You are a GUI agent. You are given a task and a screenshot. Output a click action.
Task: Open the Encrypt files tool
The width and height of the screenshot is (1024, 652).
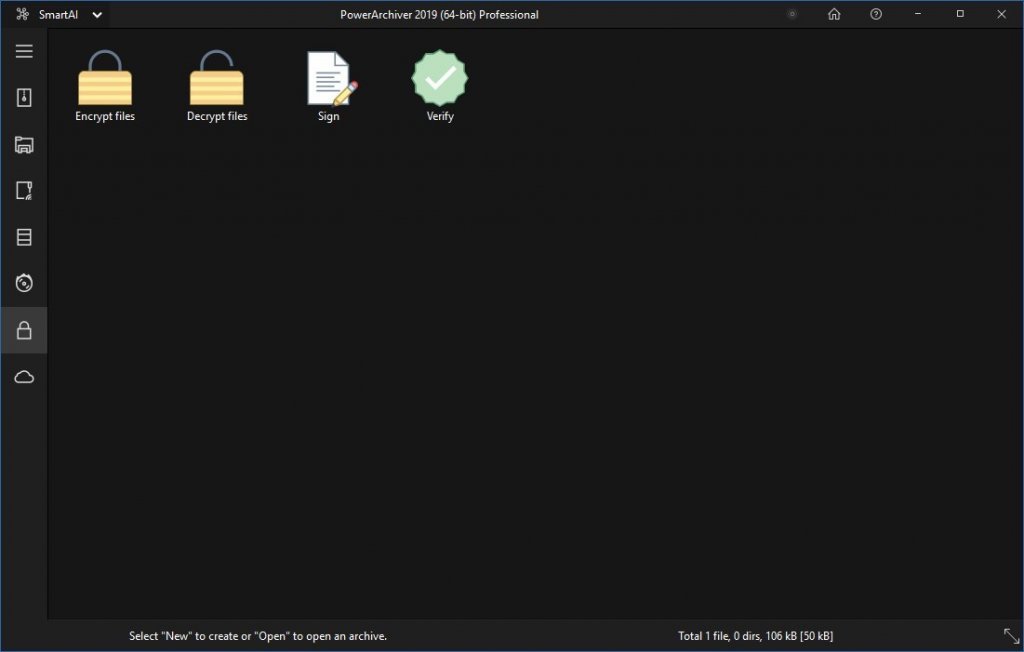104,86
